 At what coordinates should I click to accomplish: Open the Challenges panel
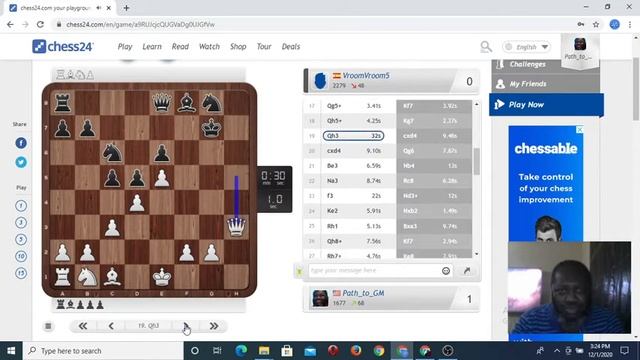coord(546,64)
